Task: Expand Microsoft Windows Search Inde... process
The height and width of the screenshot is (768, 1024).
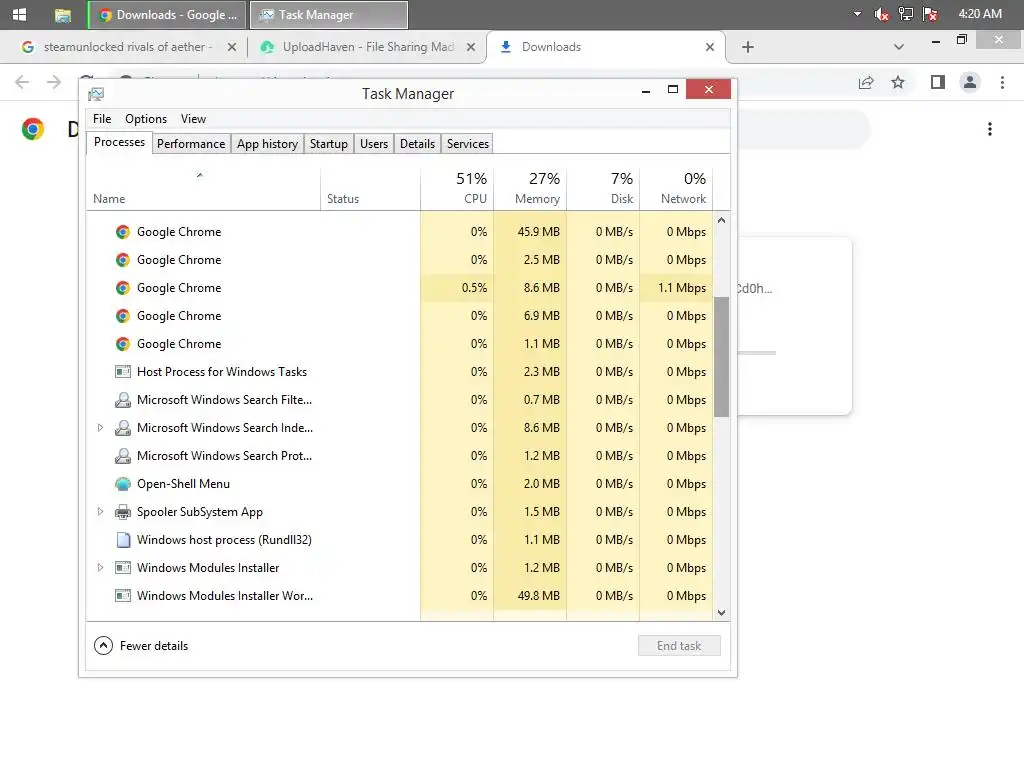Action: (100, 428)
